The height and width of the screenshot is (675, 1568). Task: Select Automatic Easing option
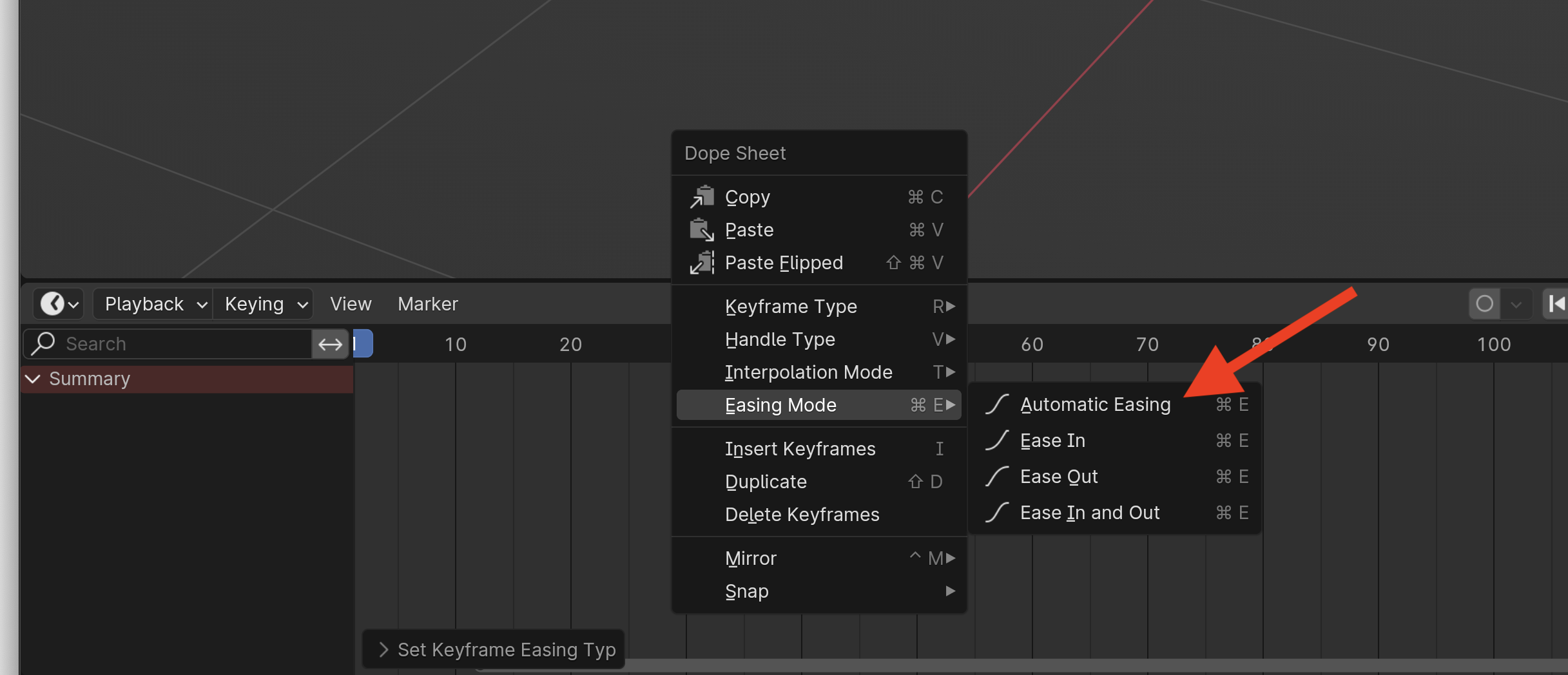1114,404
